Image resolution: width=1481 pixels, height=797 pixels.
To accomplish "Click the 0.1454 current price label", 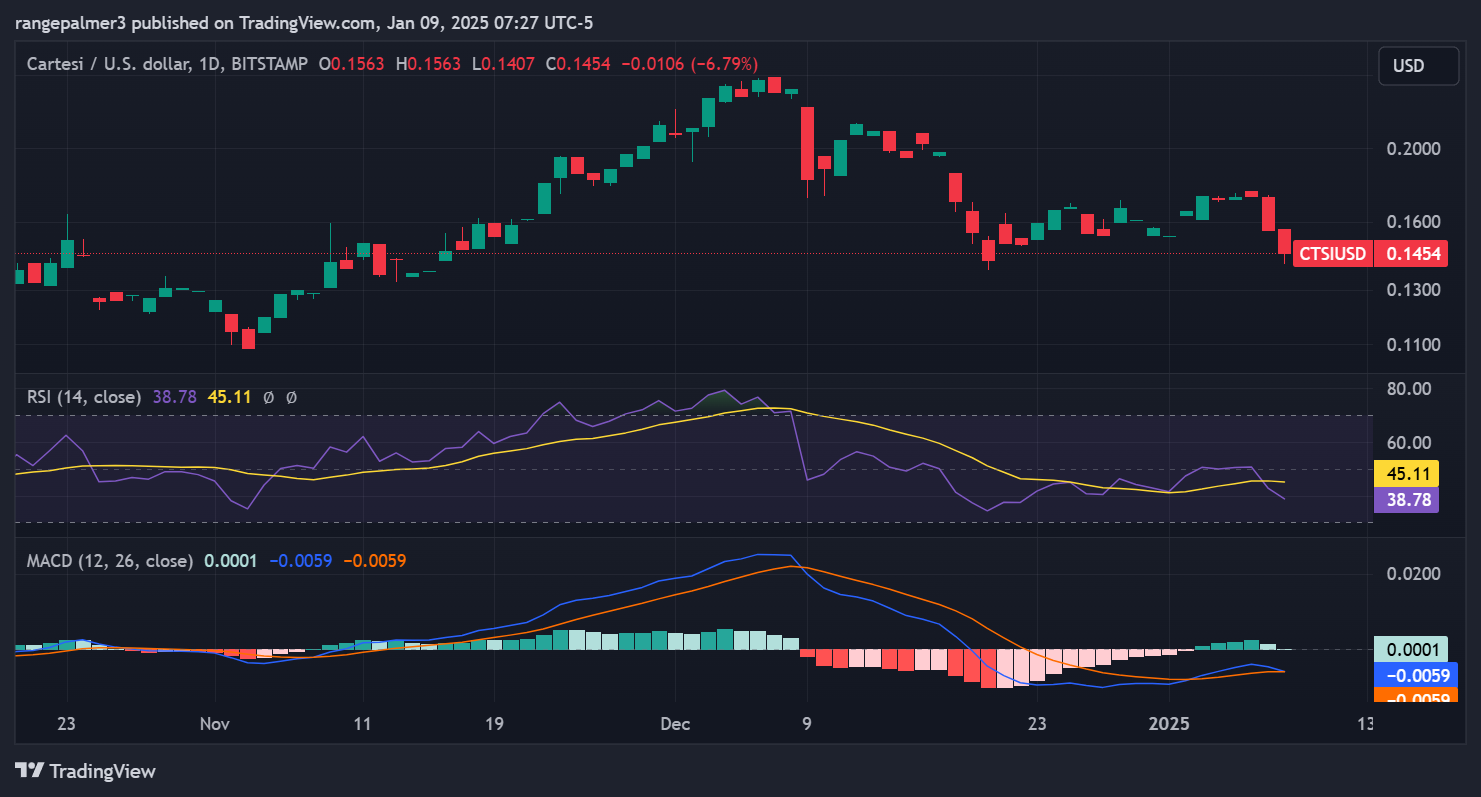I will coord(1410,254).
